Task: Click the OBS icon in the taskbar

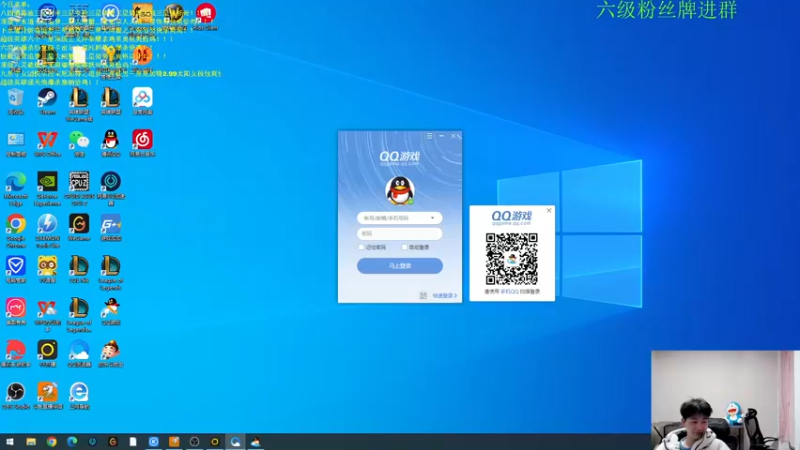Action: click(194, 441)
